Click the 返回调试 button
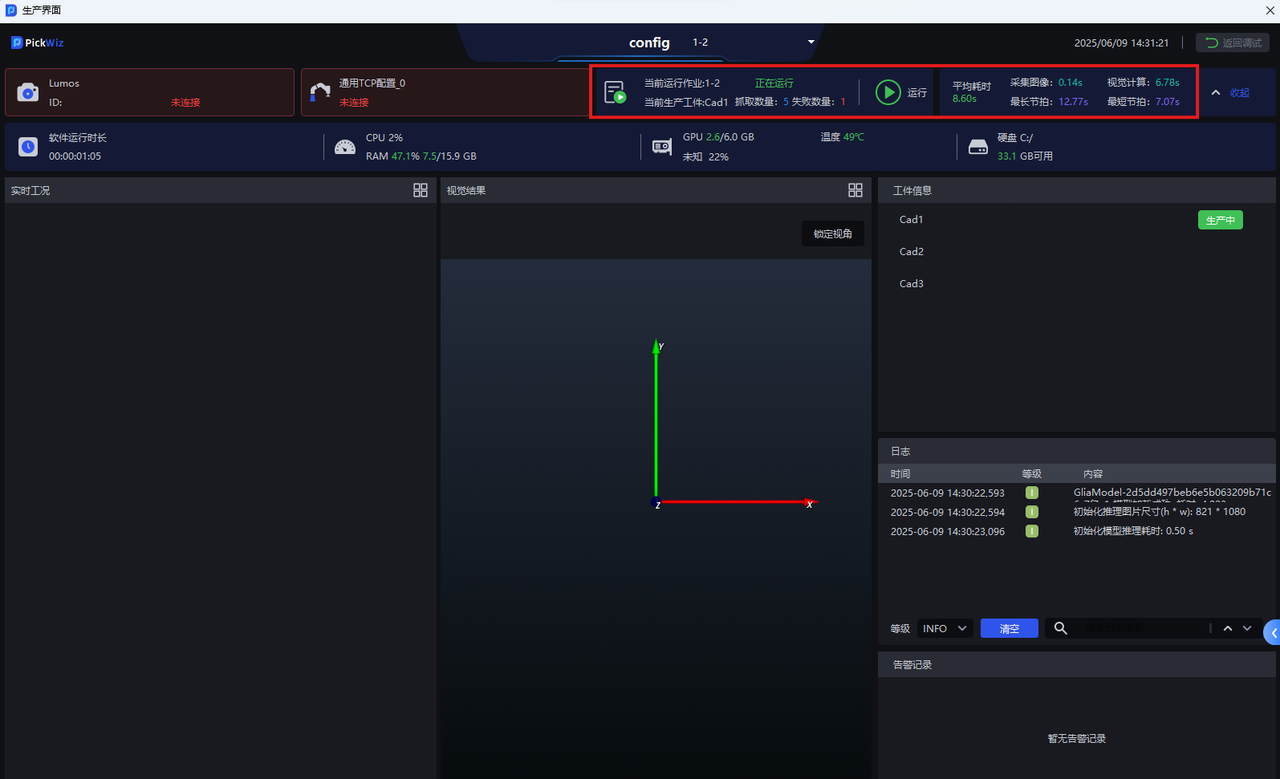The image size is (1280, 779). pyautogui.click(x=1232, y=43)
